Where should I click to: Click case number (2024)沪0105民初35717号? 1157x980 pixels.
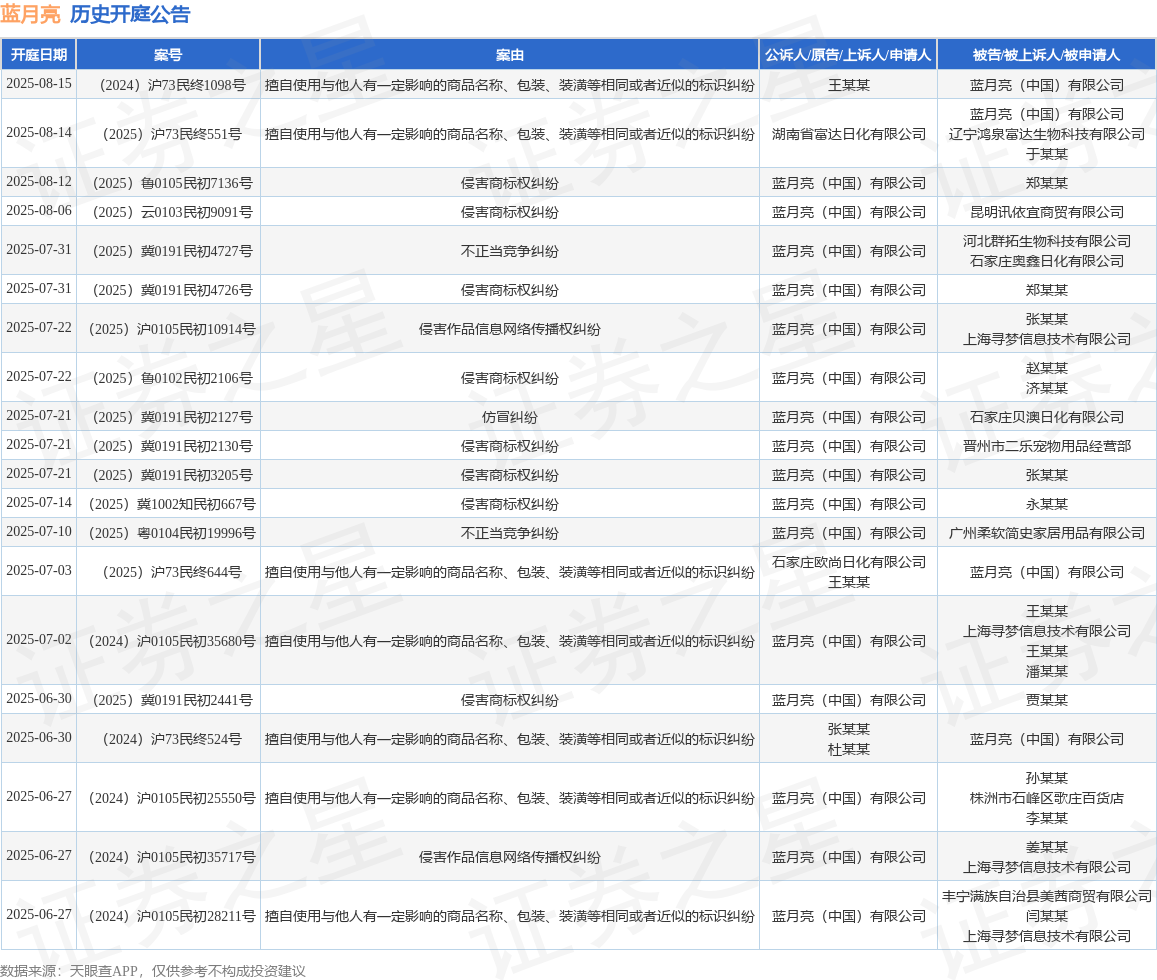167,857
